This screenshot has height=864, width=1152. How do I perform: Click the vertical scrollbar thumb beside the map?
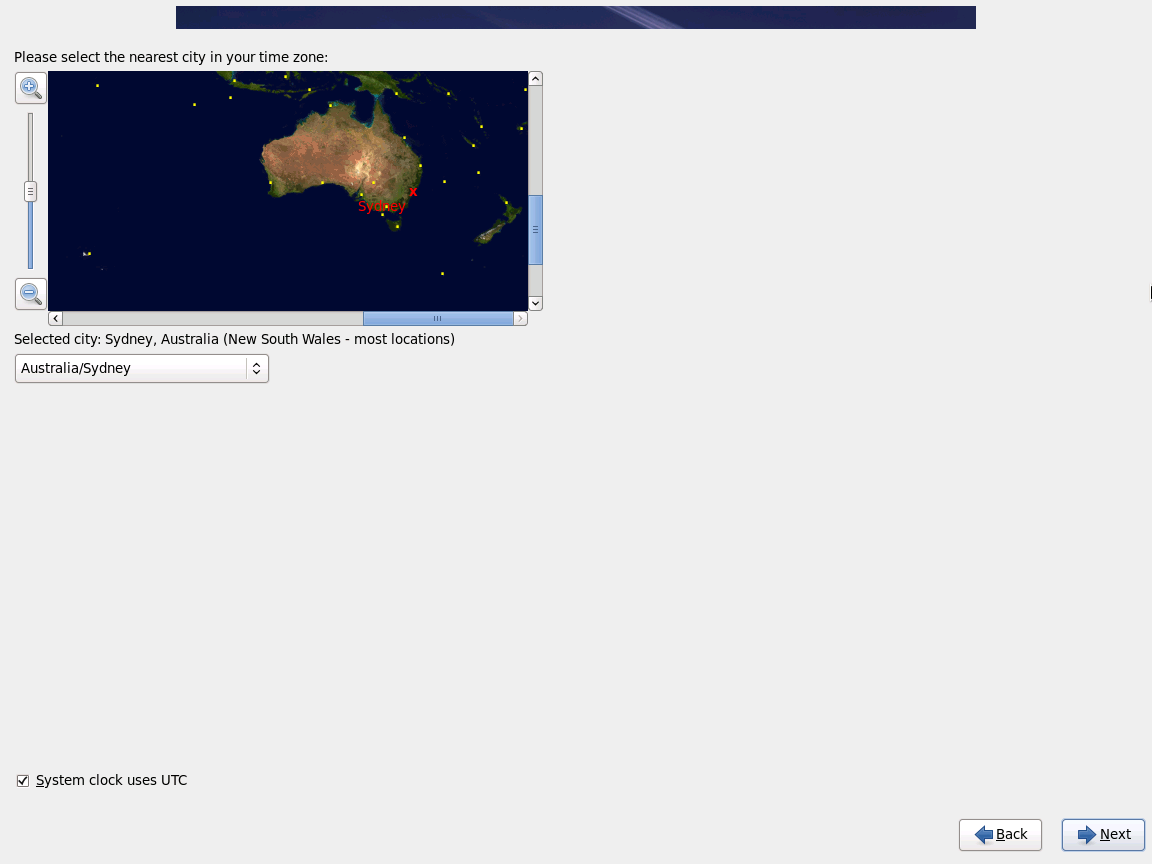[x=535, y=230]
